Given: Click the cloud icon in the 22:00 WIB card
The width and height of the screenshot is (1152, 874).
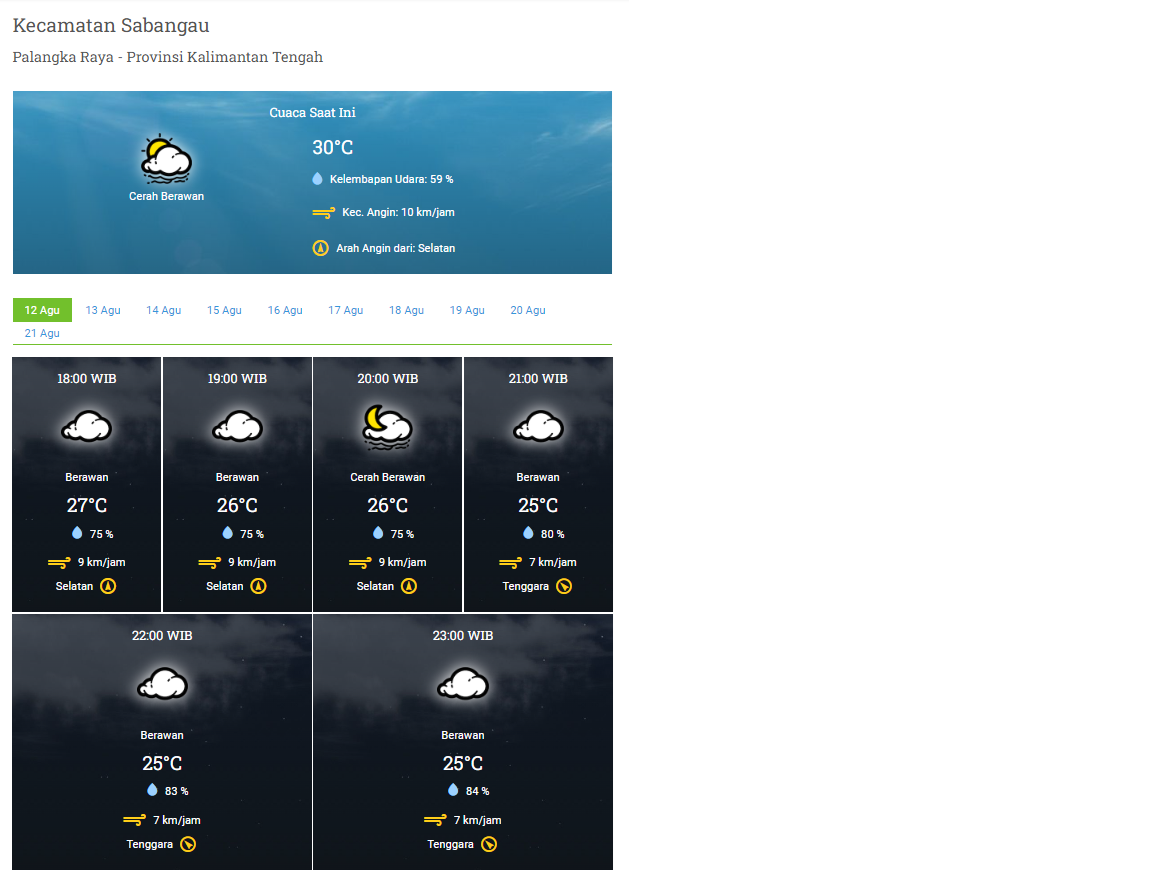Looking at the screenshot, I should pyautogui.click(x=162, y=684).
